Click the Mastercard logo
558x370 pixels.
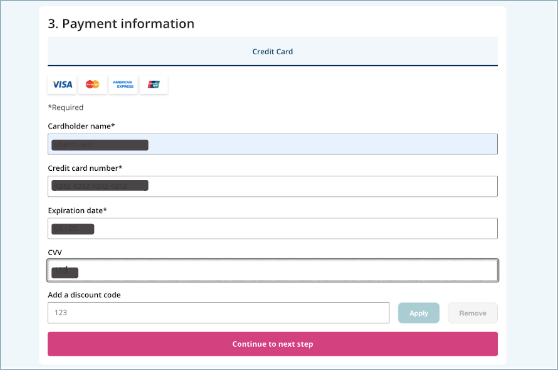93,85
